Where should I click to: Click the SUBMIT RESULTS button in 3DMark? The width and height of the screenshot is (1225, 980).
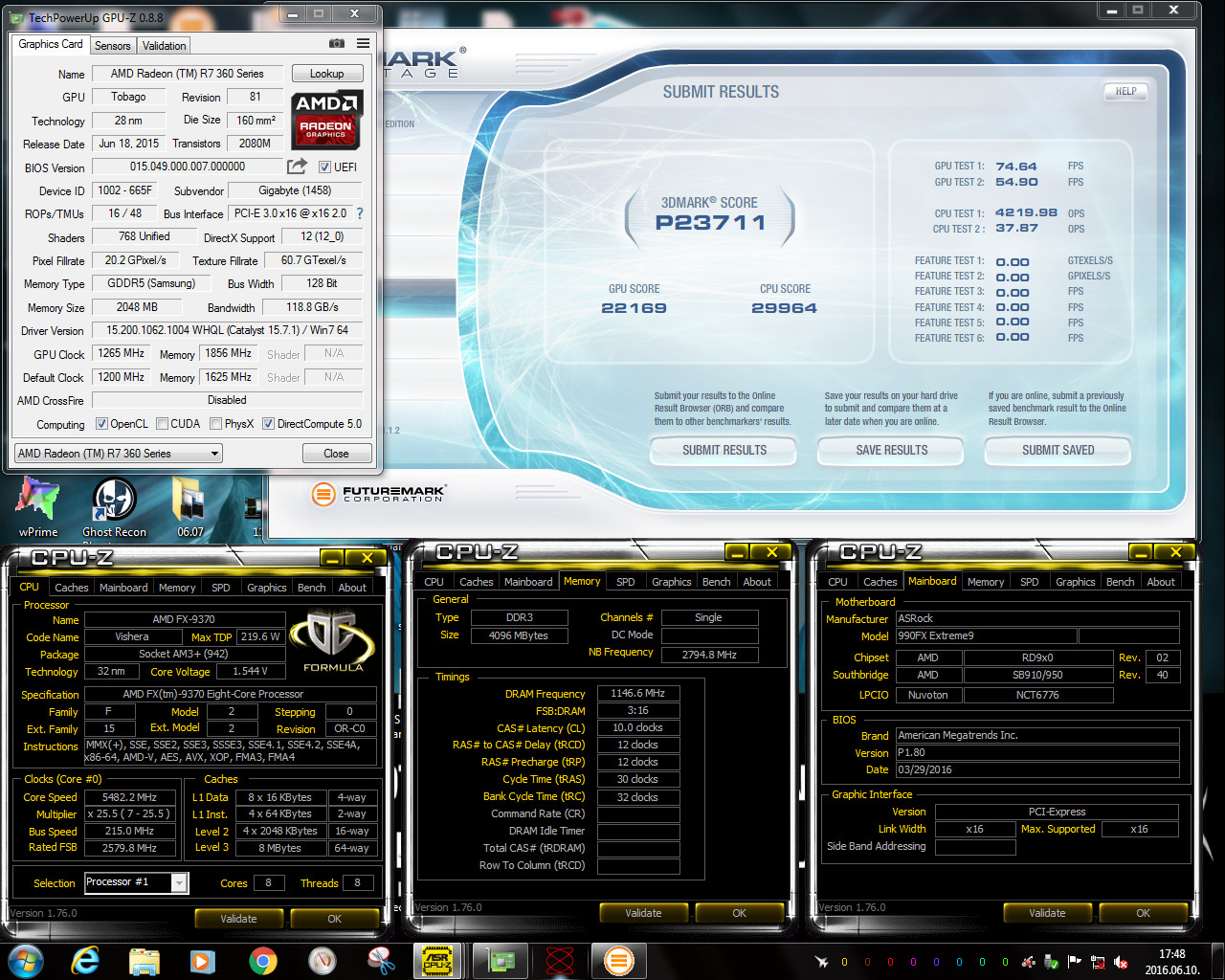point(724,450)
